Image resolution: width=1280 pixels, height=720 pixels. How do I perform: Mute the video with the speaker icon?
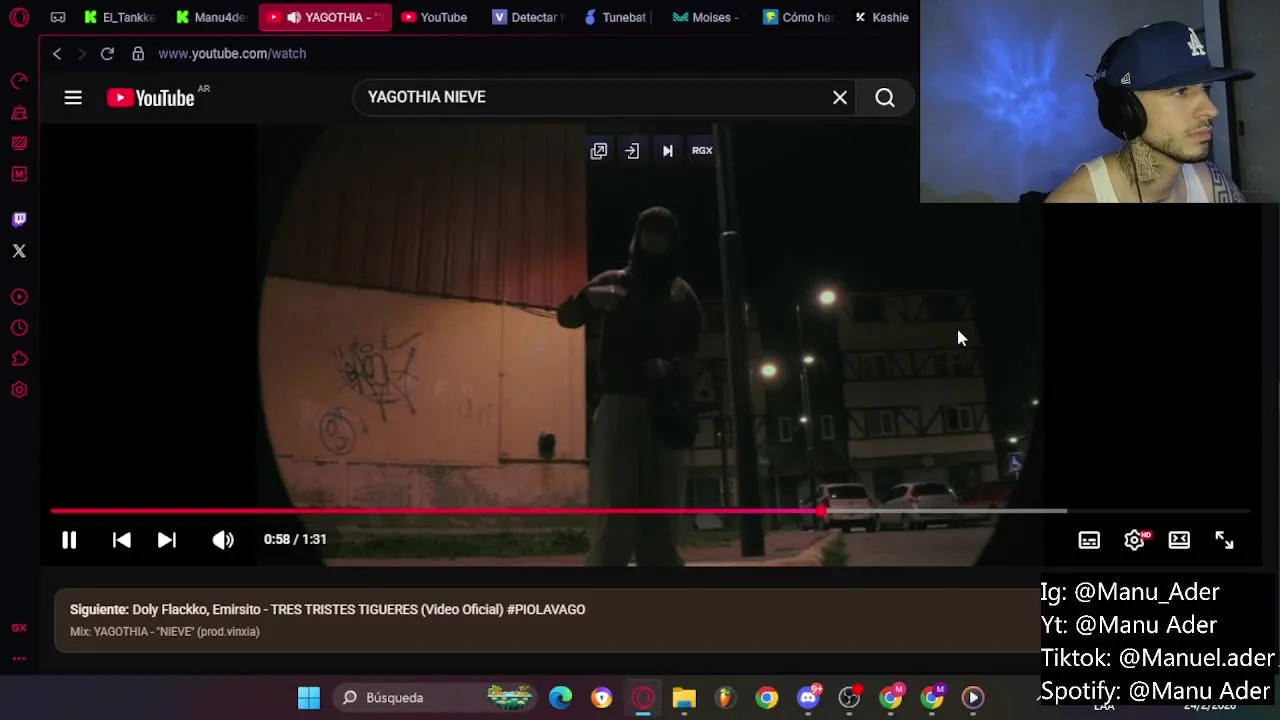(x=223, y=540)
